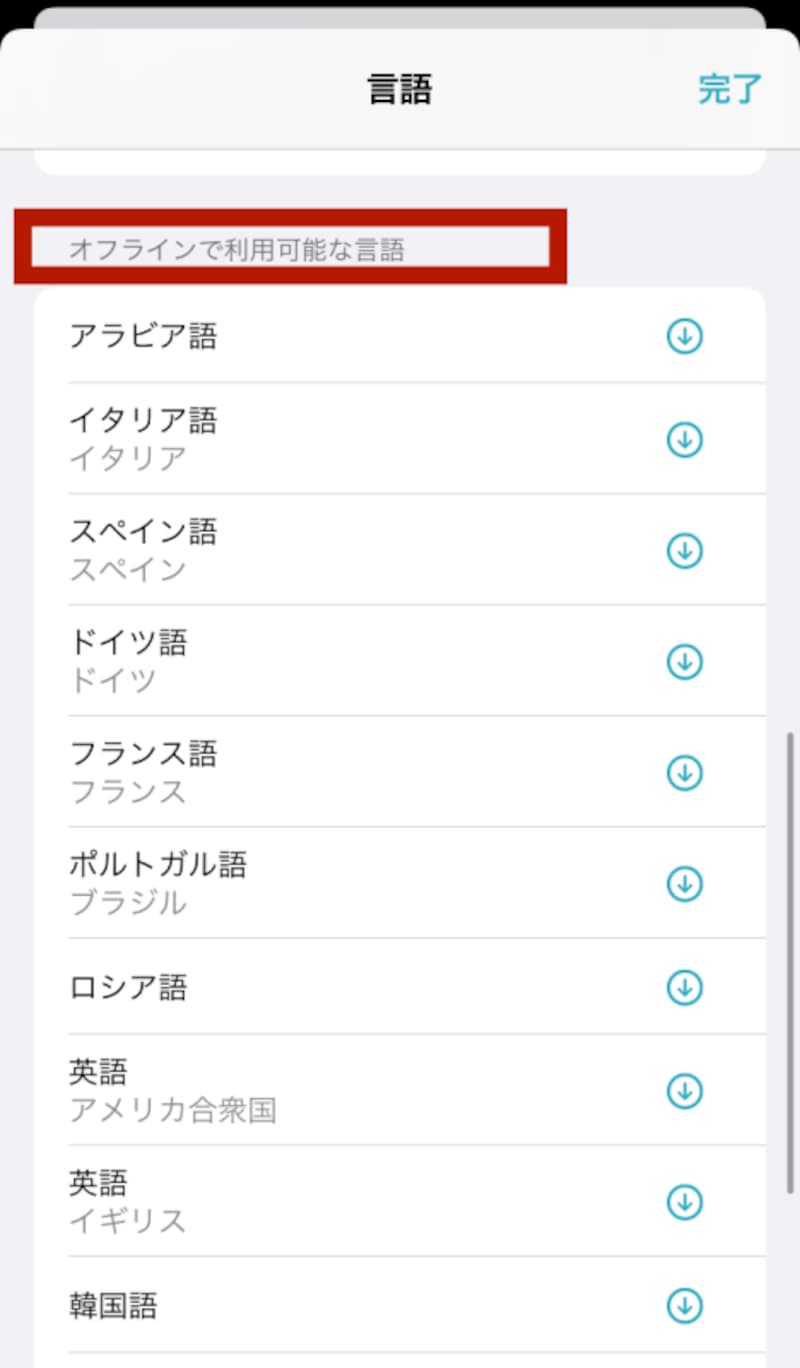Choose the スペイン語 list entry text

pyautogui.click(x=143, y=532)
